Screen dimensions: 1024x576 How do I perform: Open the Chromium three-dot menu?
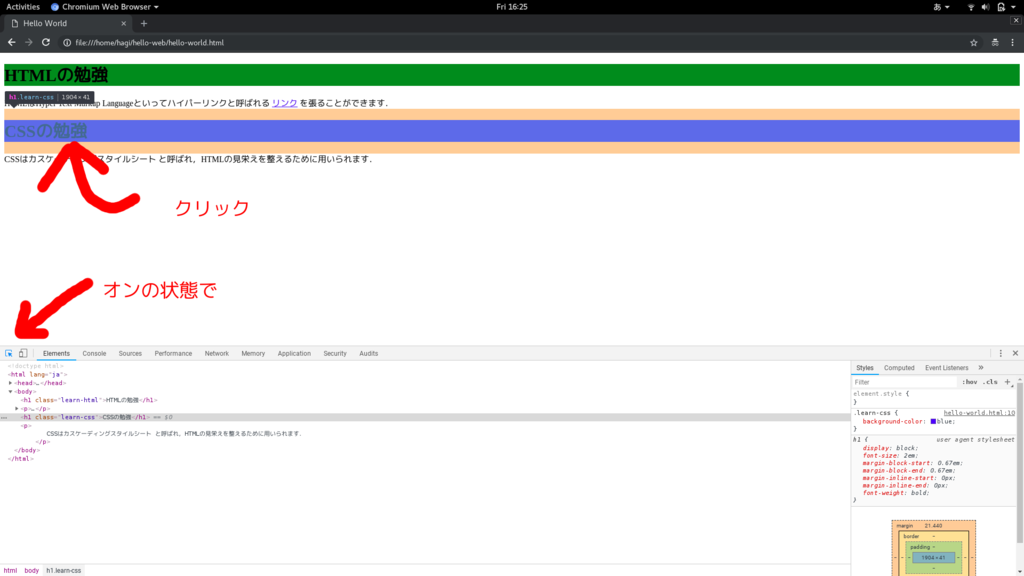[1013, 42]
